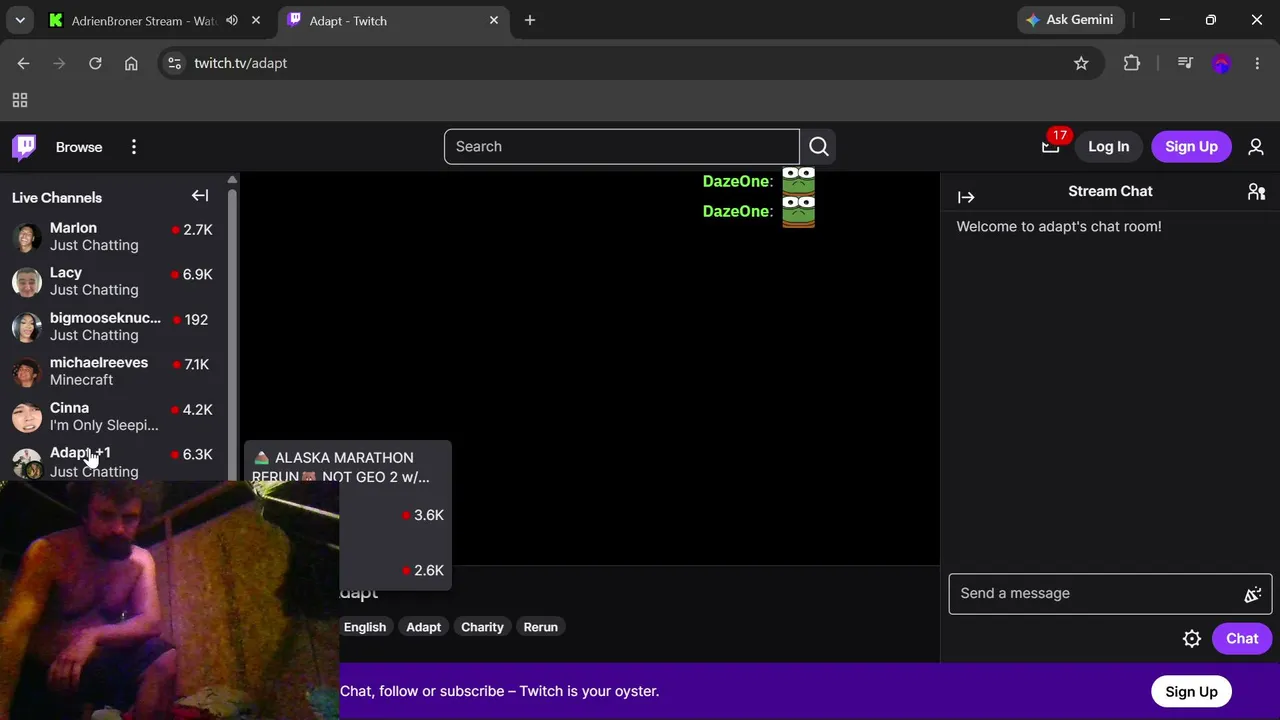Select the Adapt - Twitch tab
This screenshot has height=720, width=1280.
coord(394,20)
